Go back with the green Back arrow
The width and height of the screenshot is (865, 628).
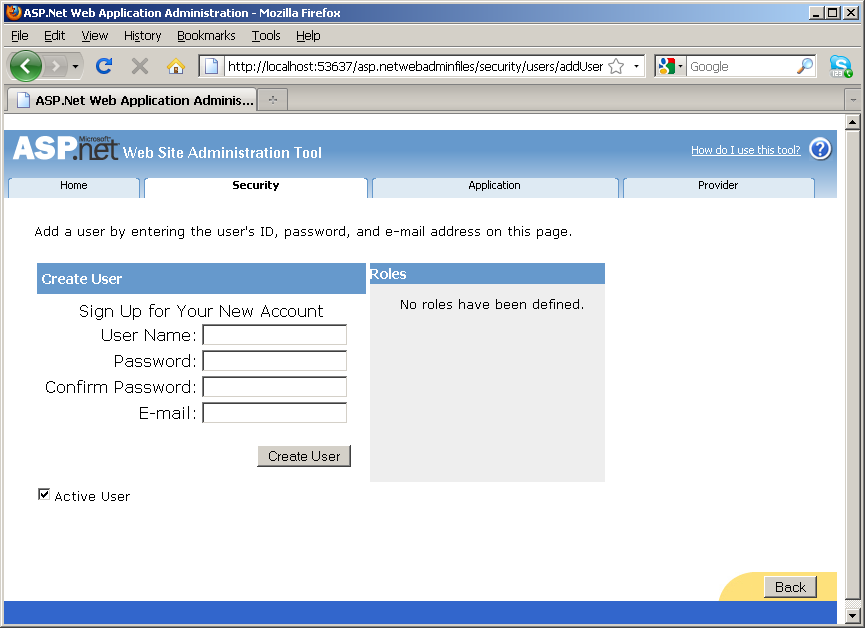(25, 66)
